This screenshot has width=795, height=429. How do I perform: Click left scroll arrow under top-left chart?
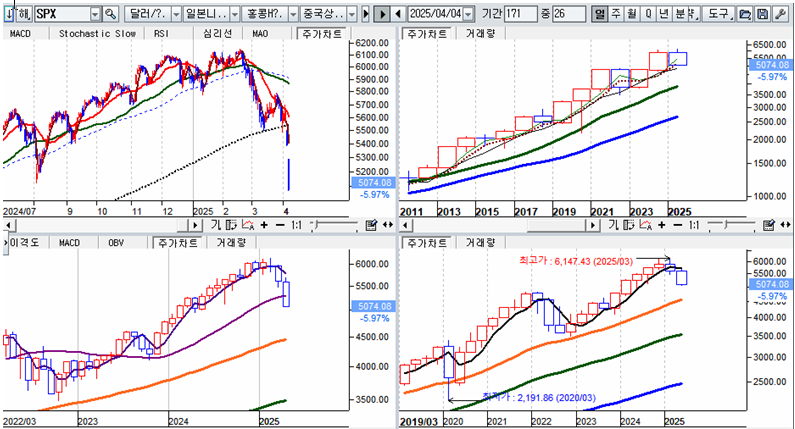8,225
